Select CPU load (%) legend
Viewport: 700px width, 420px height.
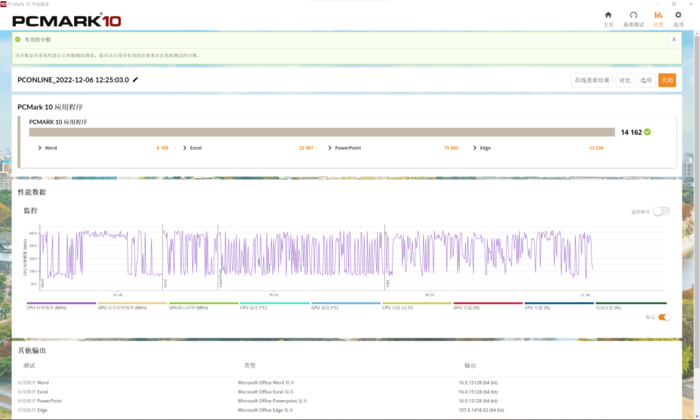pos(559,306)
